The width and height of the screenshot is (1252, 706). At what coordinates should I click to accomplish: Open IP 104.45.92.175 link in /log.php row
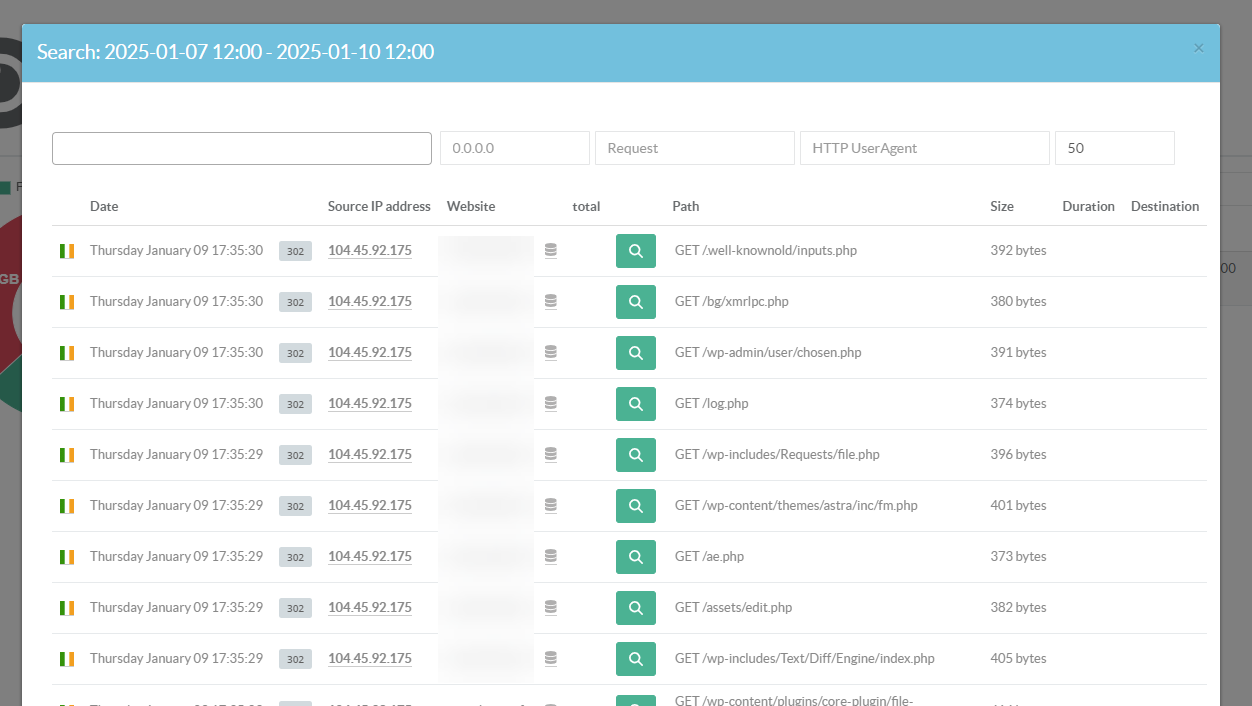[370, 404]
